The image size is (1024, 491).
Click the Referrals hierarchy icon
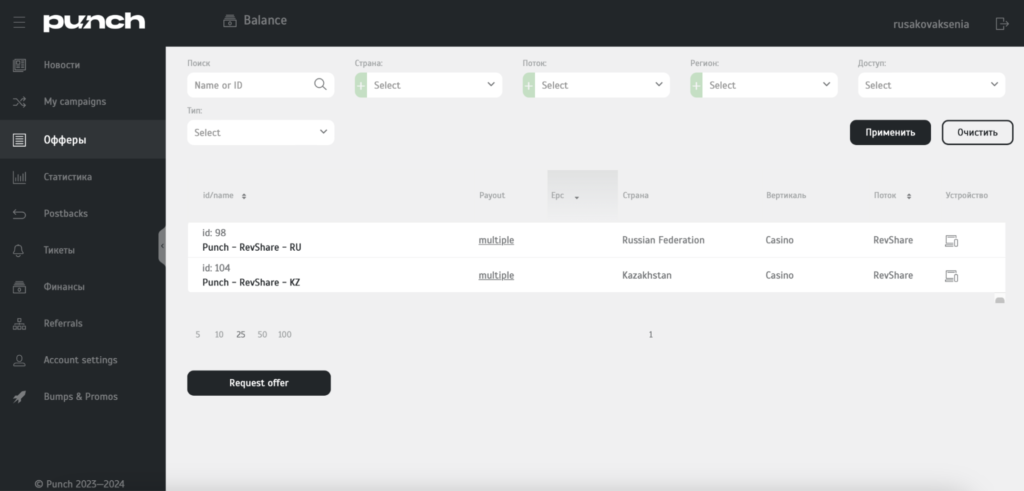(x=20, y=323)
